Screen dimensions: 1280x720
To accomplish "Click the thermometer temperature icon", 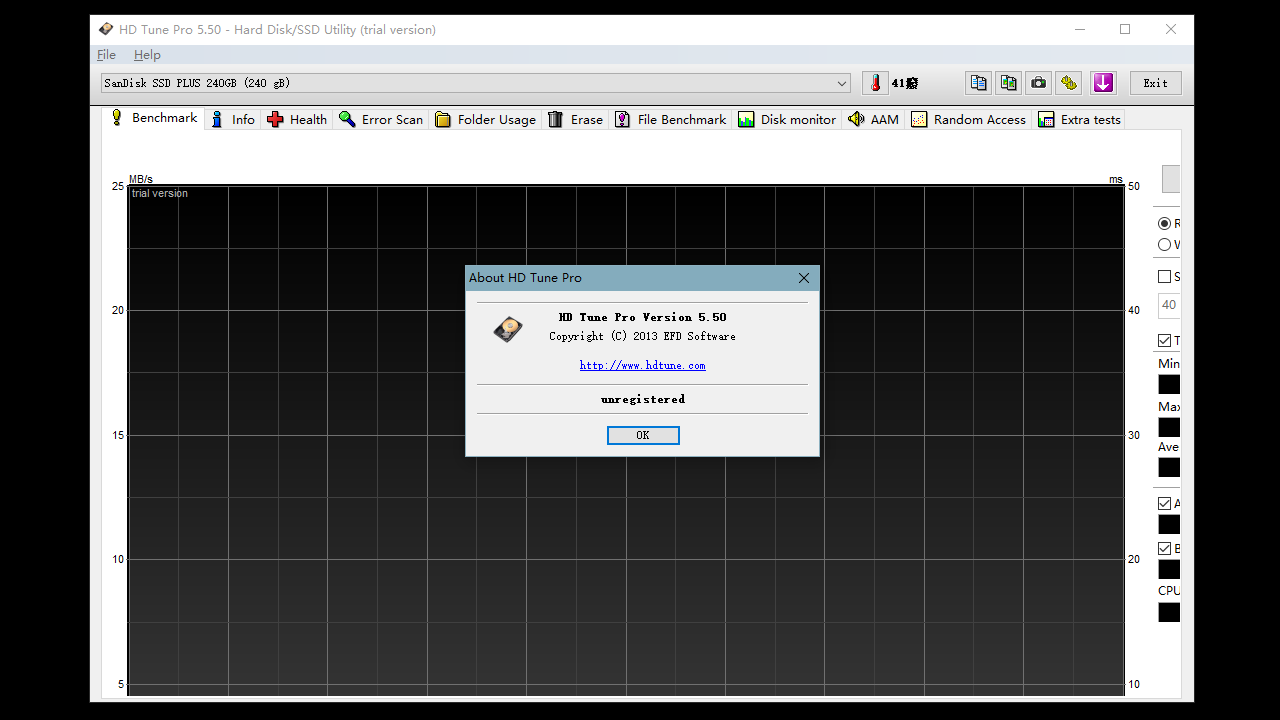I will 876,83.
